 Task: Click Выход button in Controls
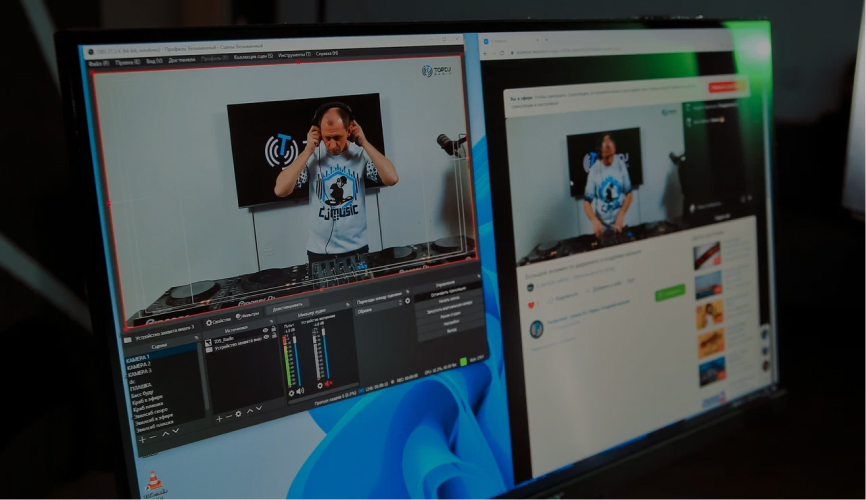coord(451,330)
